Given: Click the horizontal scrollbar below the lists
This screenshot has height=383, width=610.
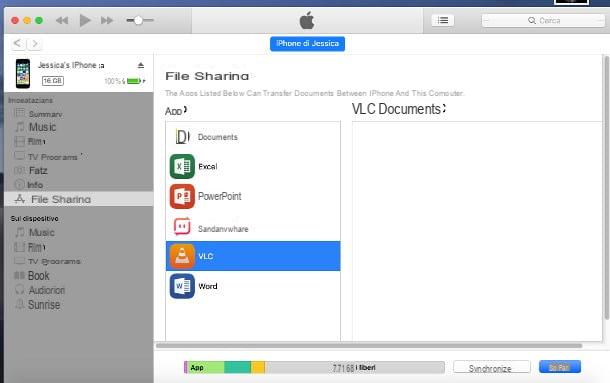Looking at the screenshot, I should [x=369, y=345].
